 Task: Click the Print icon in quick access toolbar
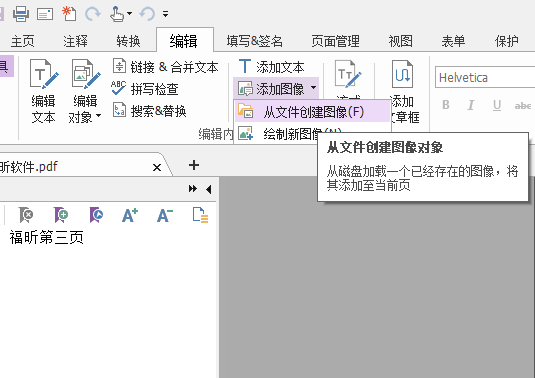pyautogui.click(x=21, y=14)
